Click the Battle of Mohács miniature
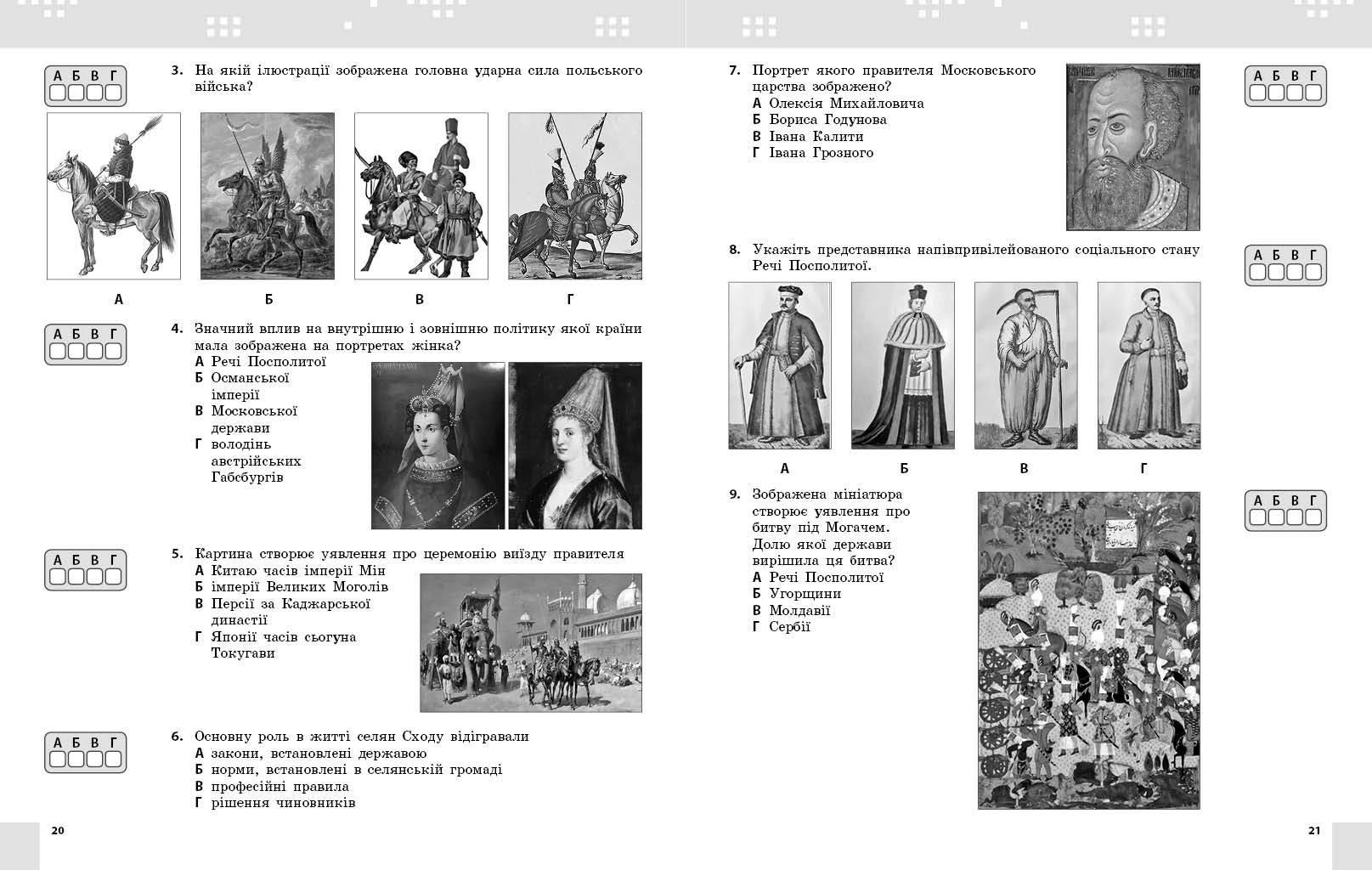1372x870 pixels. 1088,650
